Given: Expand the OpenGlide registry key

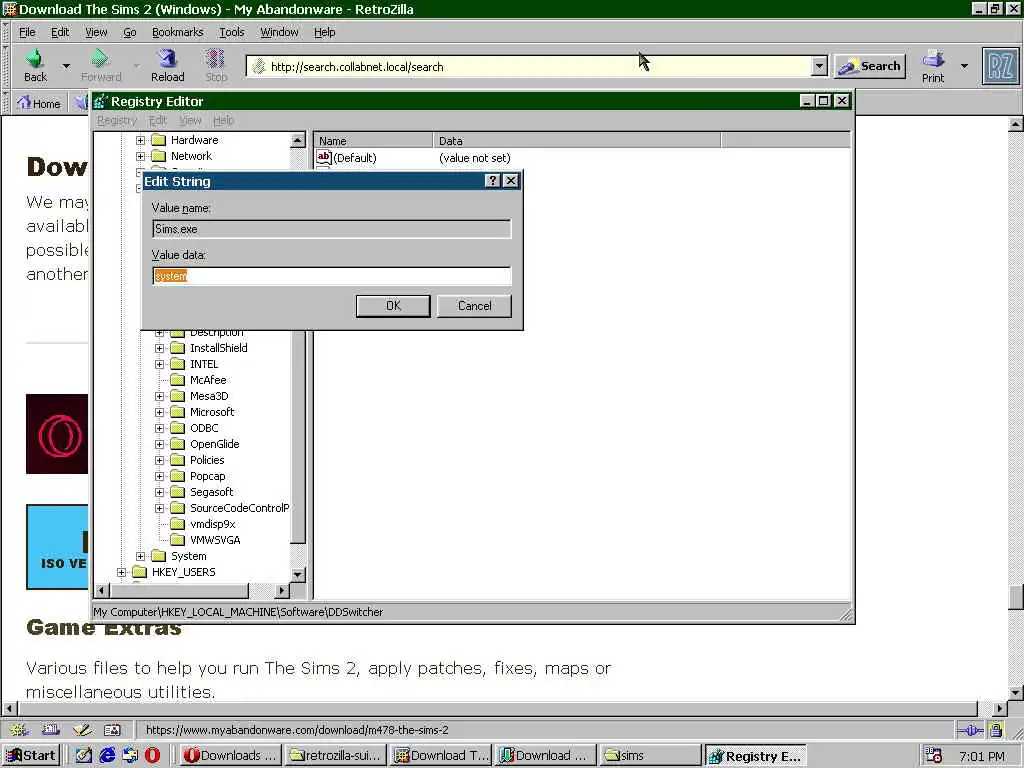Looking at the screenshot, I should [159, 444].
